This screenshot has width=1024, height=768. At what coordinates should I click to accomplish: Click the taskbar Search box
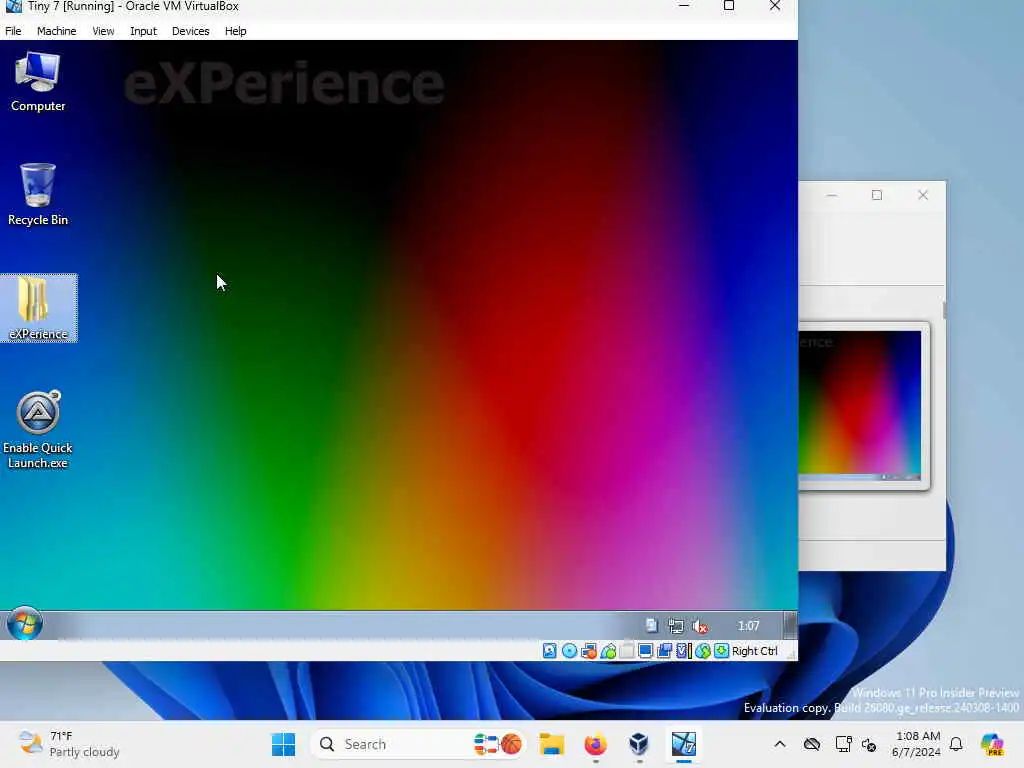tap(418, 744)
